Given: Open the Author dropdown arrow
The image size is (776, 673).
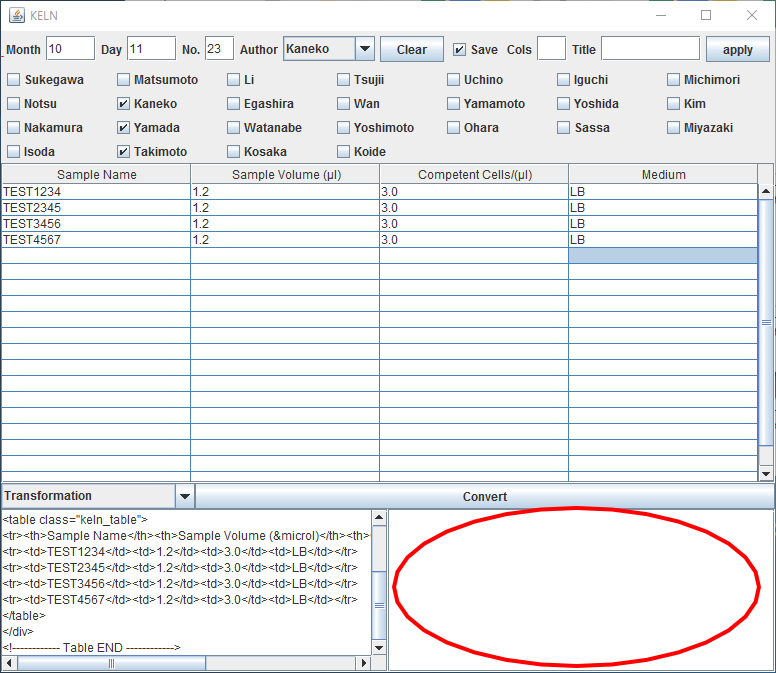Looking at the screenshot, I should click(x=365, y=48).
